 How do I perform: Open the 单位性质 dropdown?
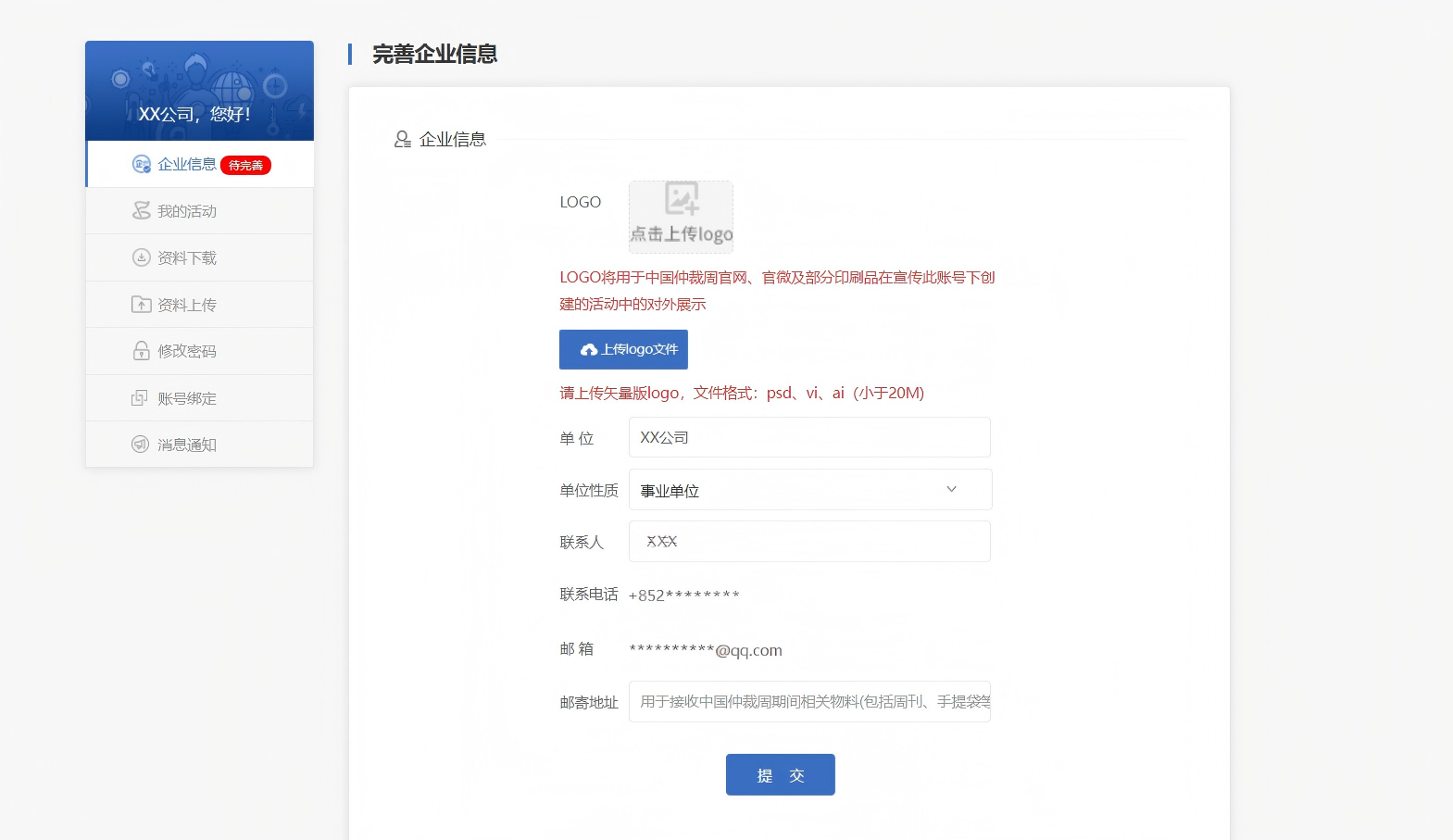810,489
